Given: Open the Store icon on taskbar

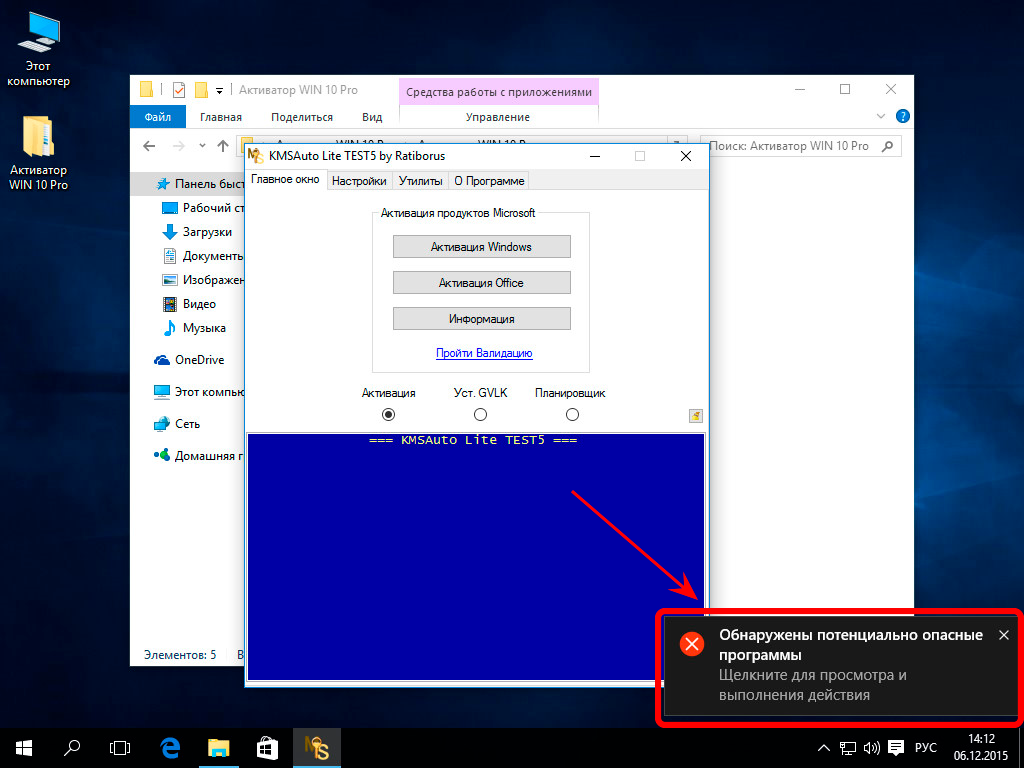Looking at the screenshot, I should coord(267,747).
